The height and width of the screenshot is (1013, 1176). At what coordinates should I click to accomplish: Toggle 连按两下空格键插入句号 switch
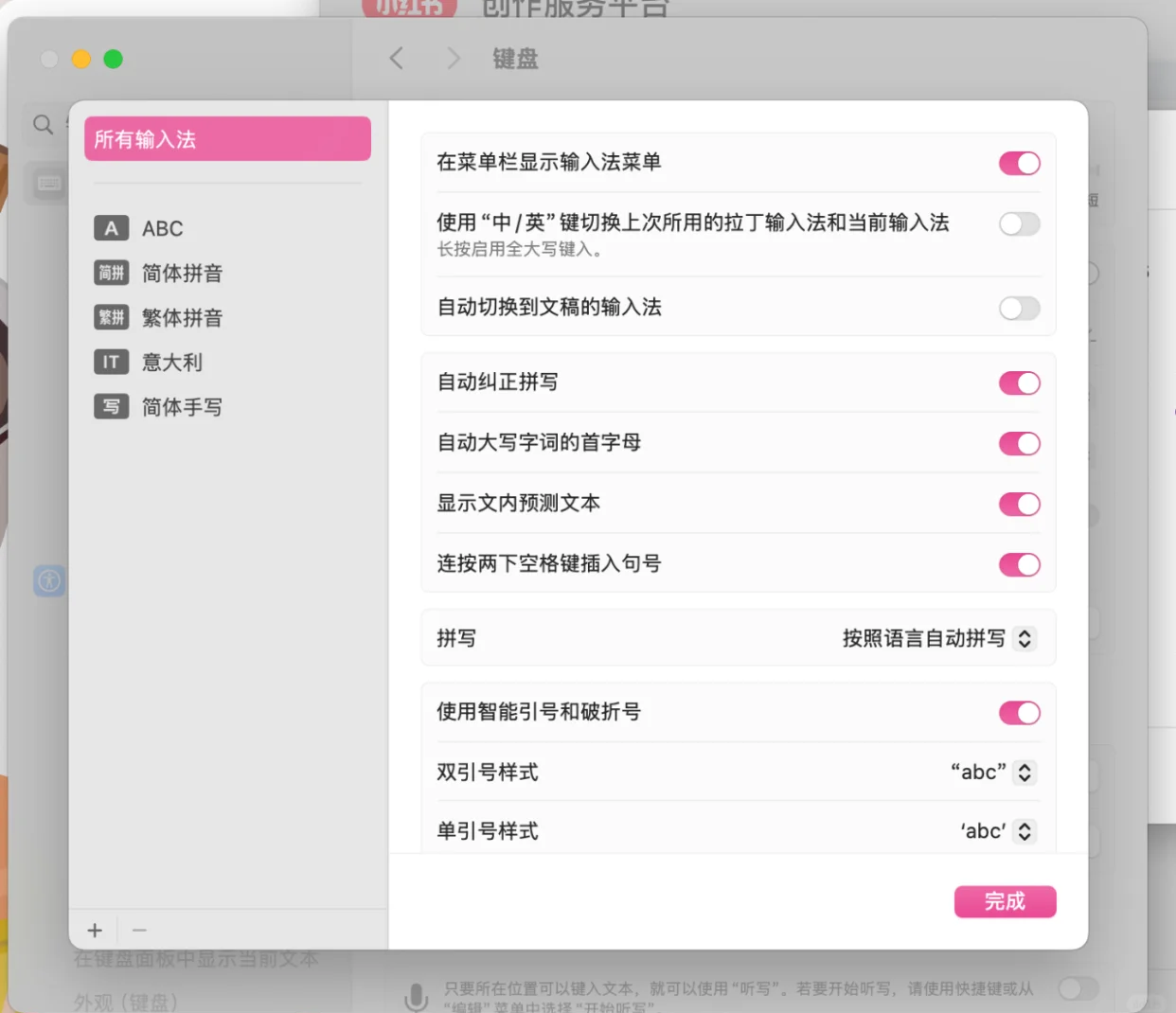point(1019,564)
